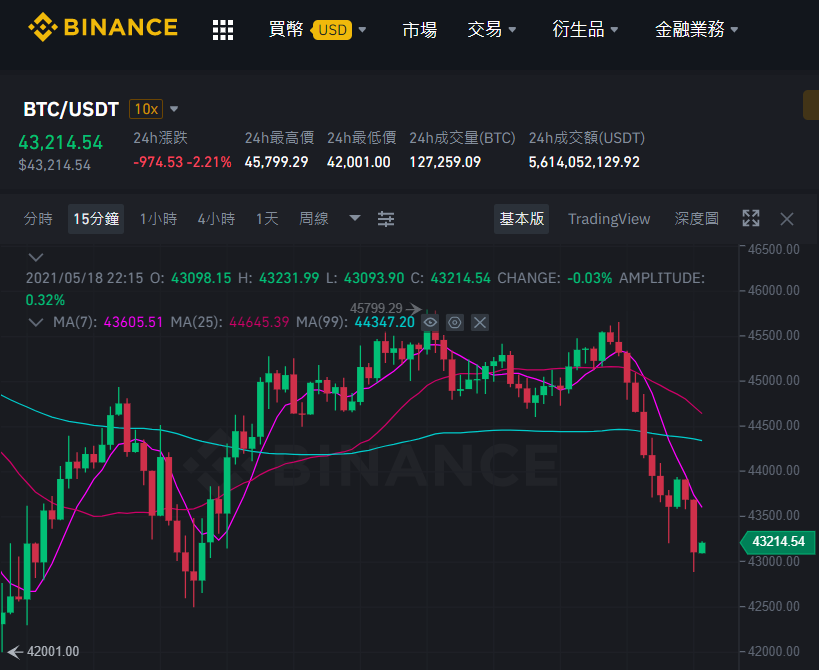Image resolution: width=819 pixels, height=670 pixels.
Task: Select the 周線 weekly interval
Action: pos(313,219)
